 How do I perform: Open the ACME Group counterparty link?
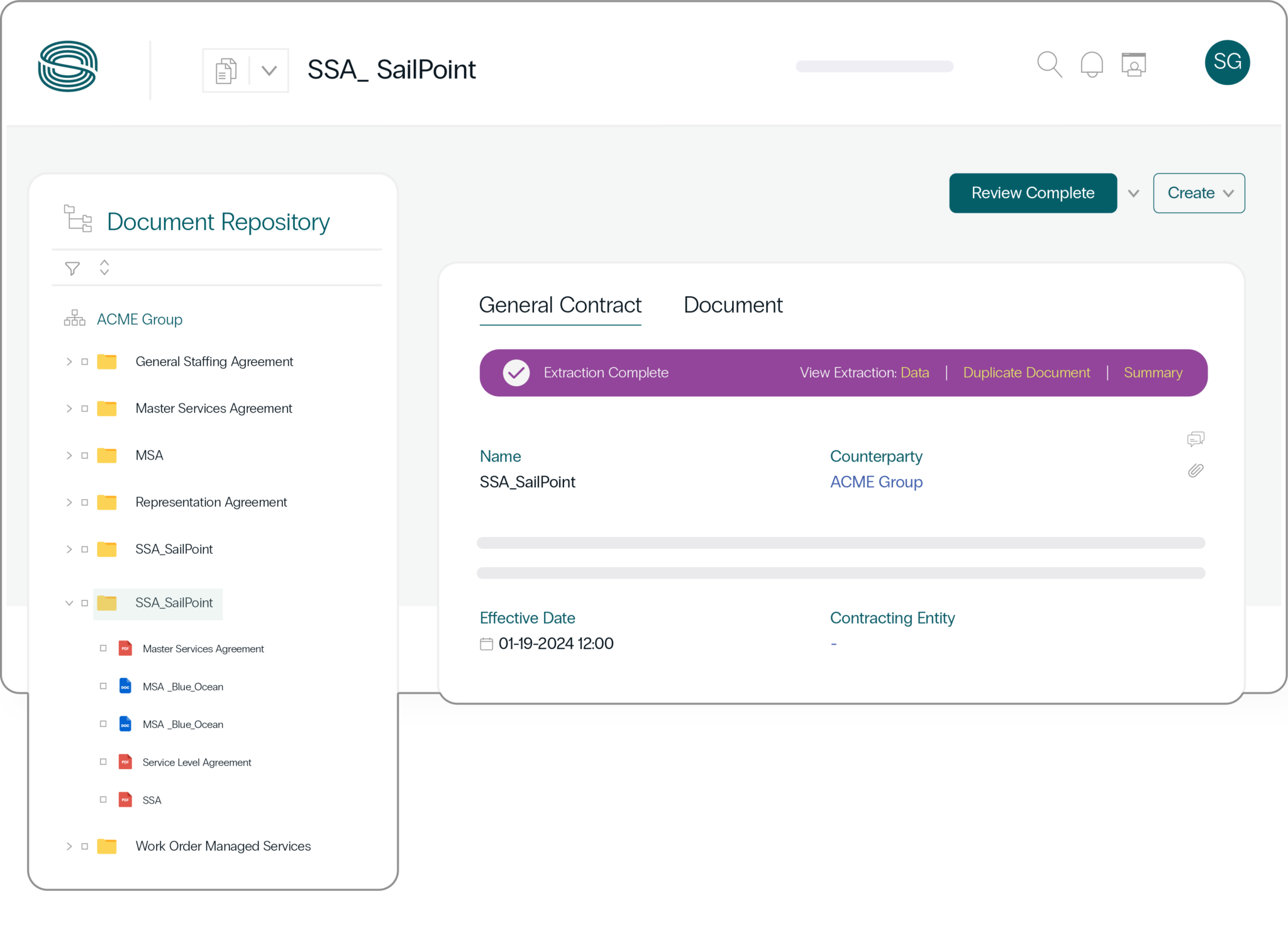coord(876,482)
